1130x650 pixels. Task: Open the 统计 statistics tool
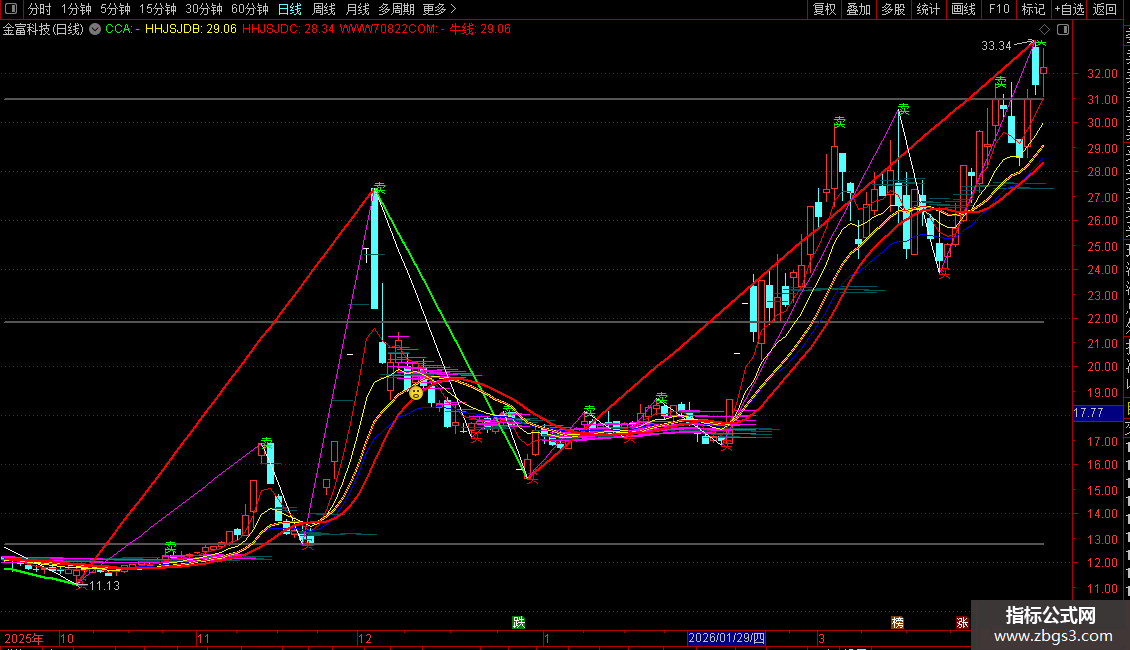(x=928, y=9)
